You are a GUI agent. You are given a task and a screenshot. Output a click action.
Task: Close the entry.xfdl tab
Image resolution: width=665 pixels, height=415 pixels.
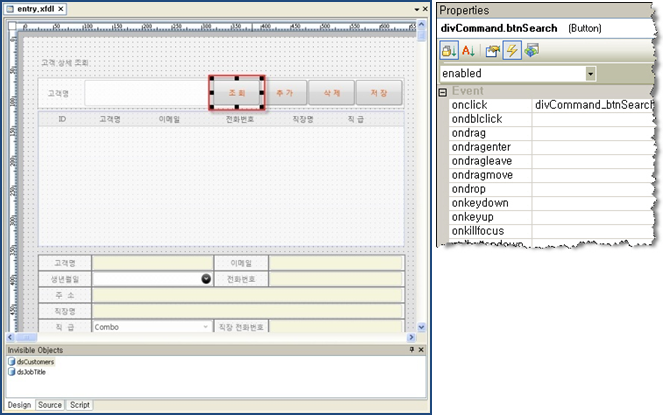pyautogui.click(x=60, y=9)
